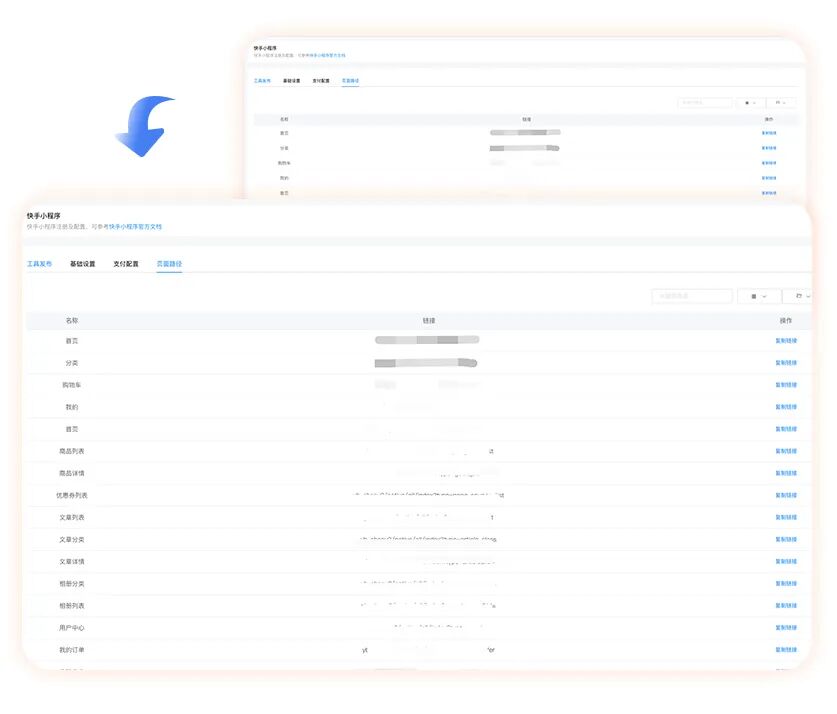Select the 文章列表 name cell
This screenshot has width=837, height=714.
pos(72,517)
